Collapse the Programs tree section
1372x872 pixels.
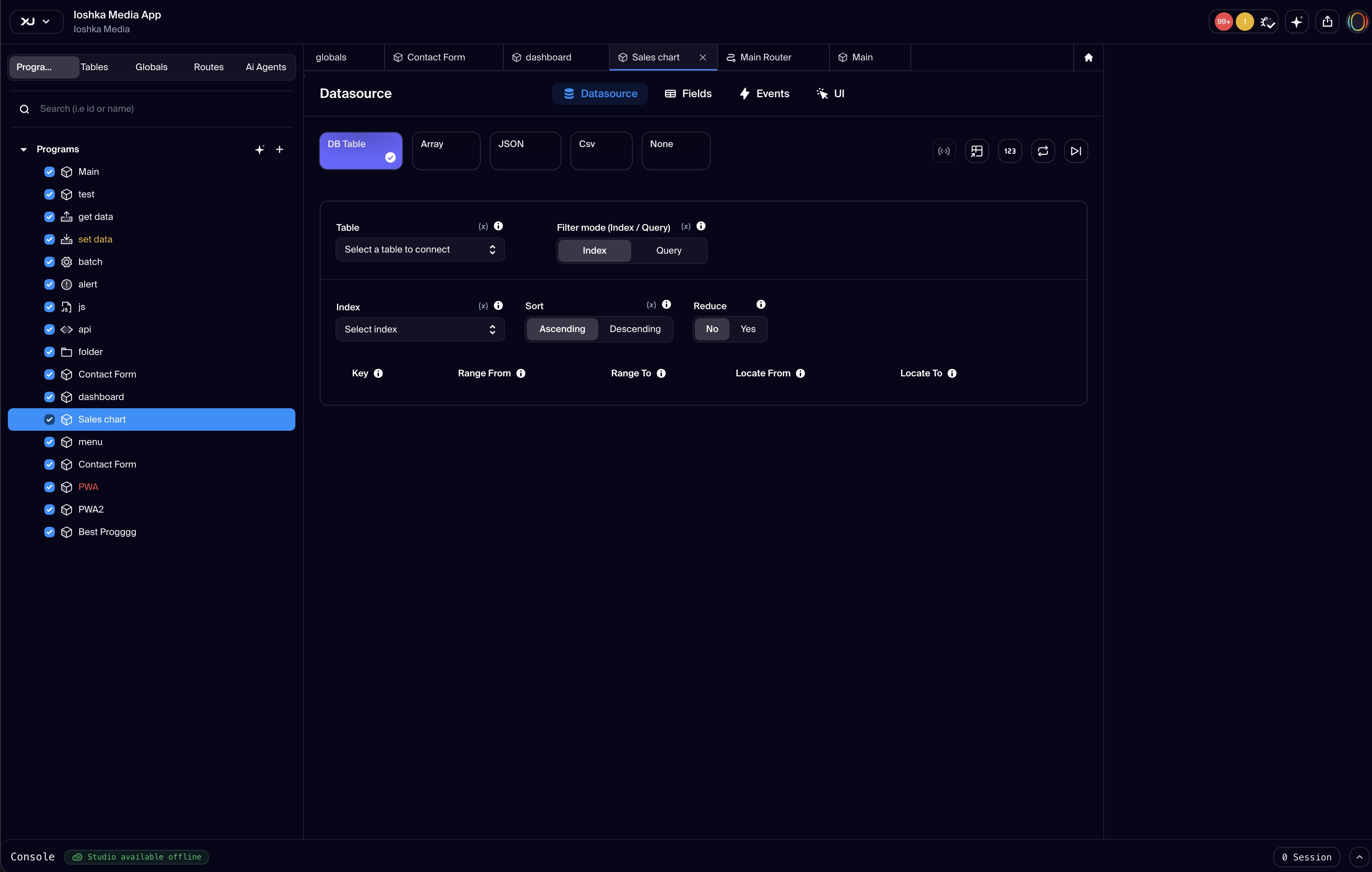(x=23, y=149)
